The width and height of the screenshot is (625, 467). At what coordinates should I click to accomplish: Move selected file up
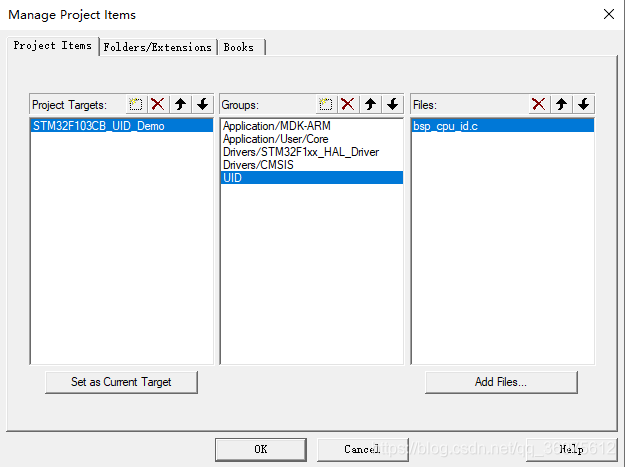coord(561,105)
